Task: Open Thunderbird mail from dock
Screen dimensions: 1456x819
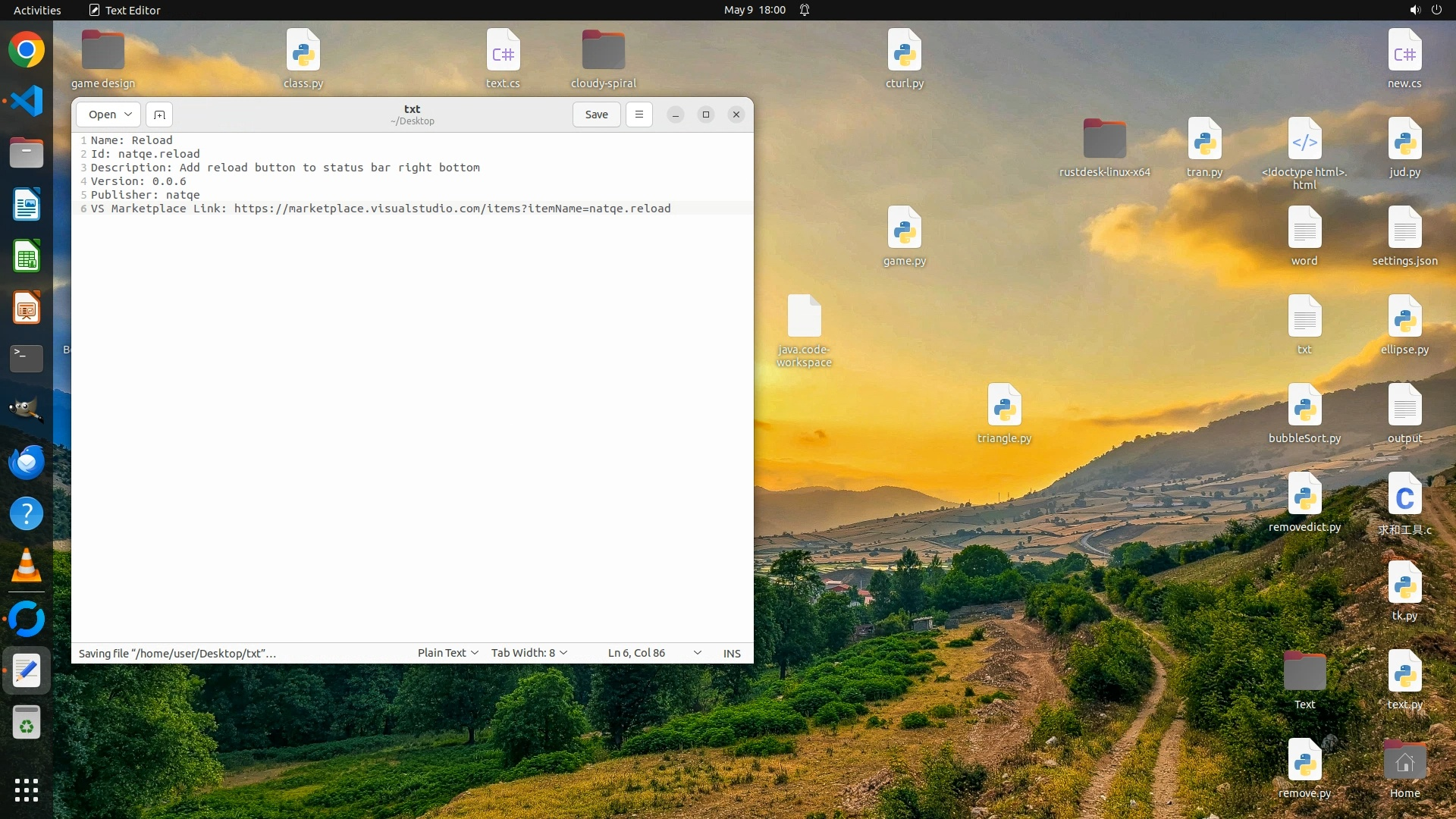Action: (x=27, y=462)
